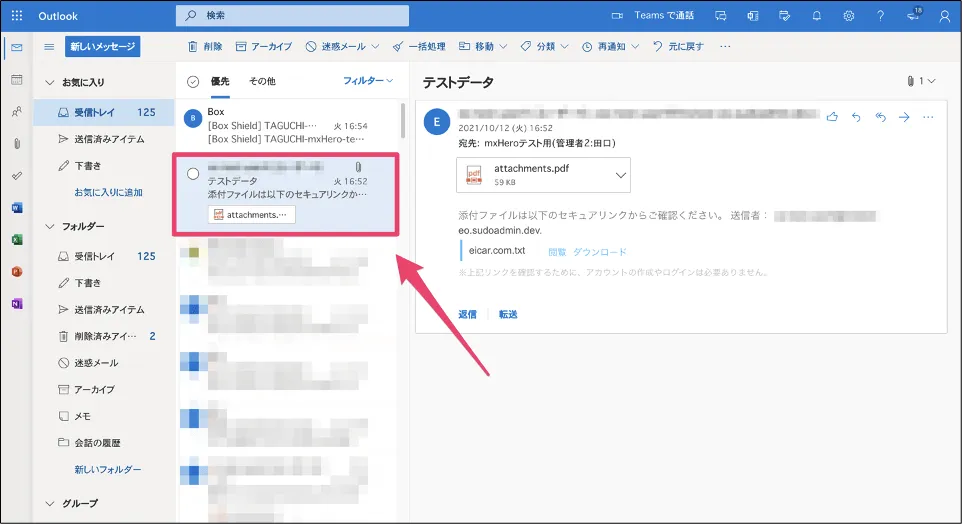Image resolution: width=962 pixels, height=524 pixels.
Task: Click 新しいフォルダー link
Action: click(108, 469)
